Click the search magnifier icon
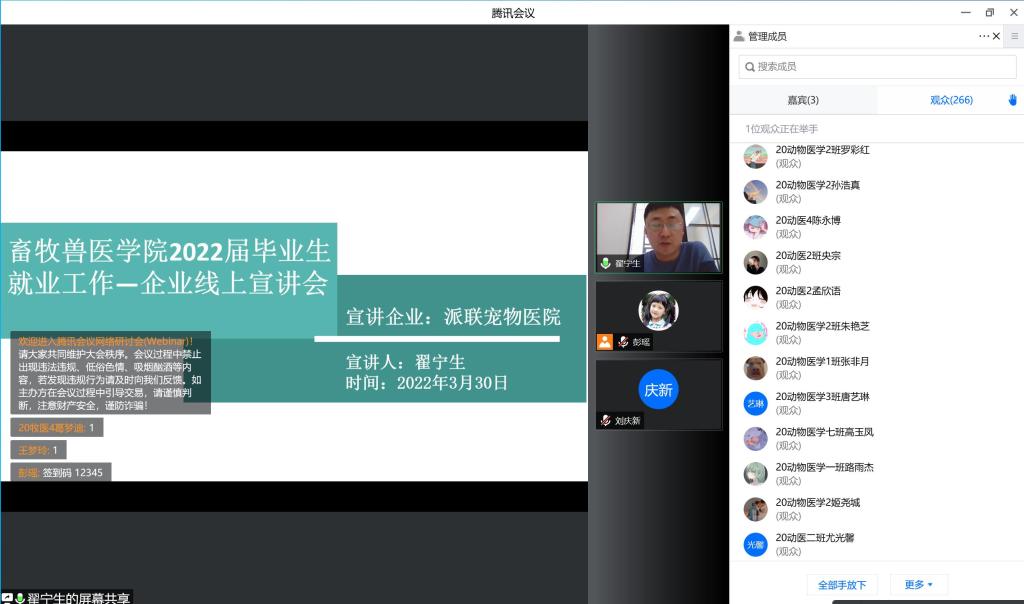Image resolution: width=1024 pixels, height=604 pixels. pos(750,67)
